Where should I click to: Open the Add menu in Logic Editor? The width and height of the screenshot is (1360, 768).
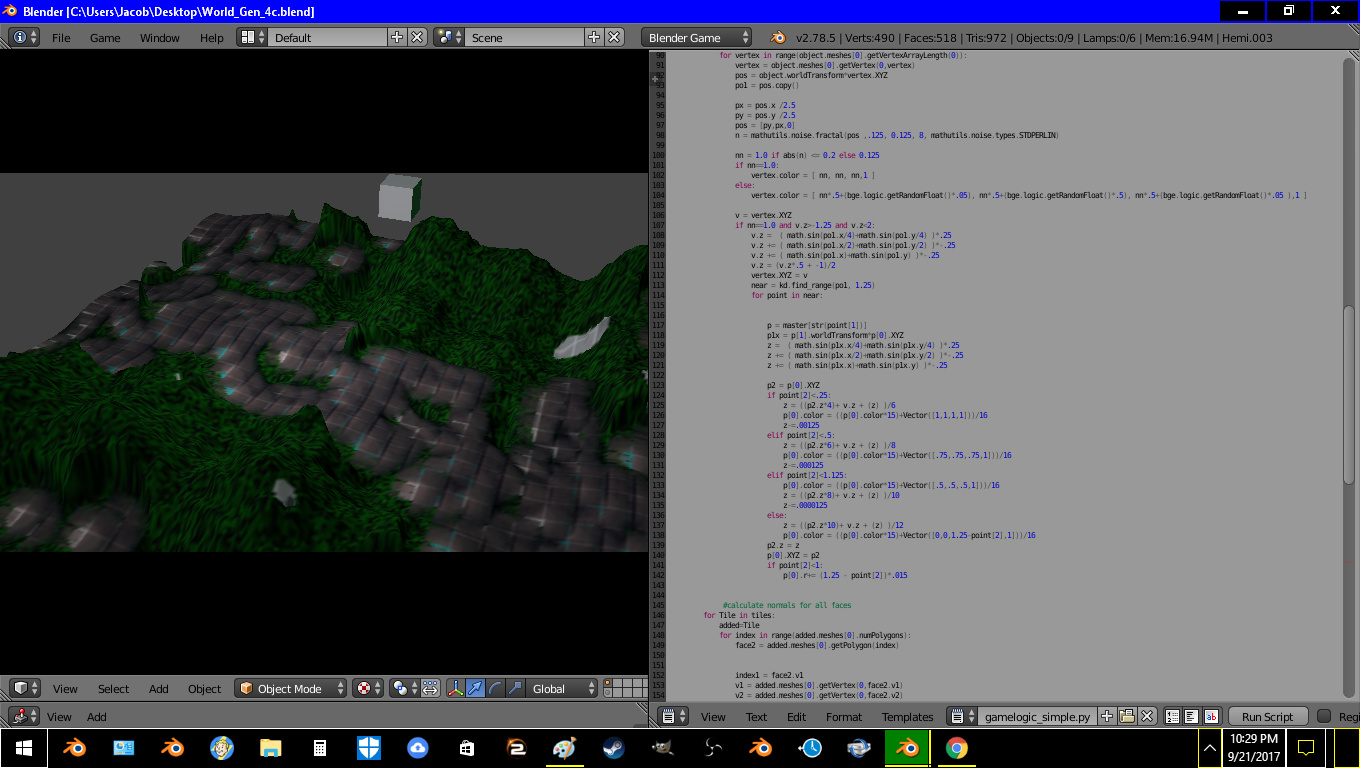tap(97, 717)
